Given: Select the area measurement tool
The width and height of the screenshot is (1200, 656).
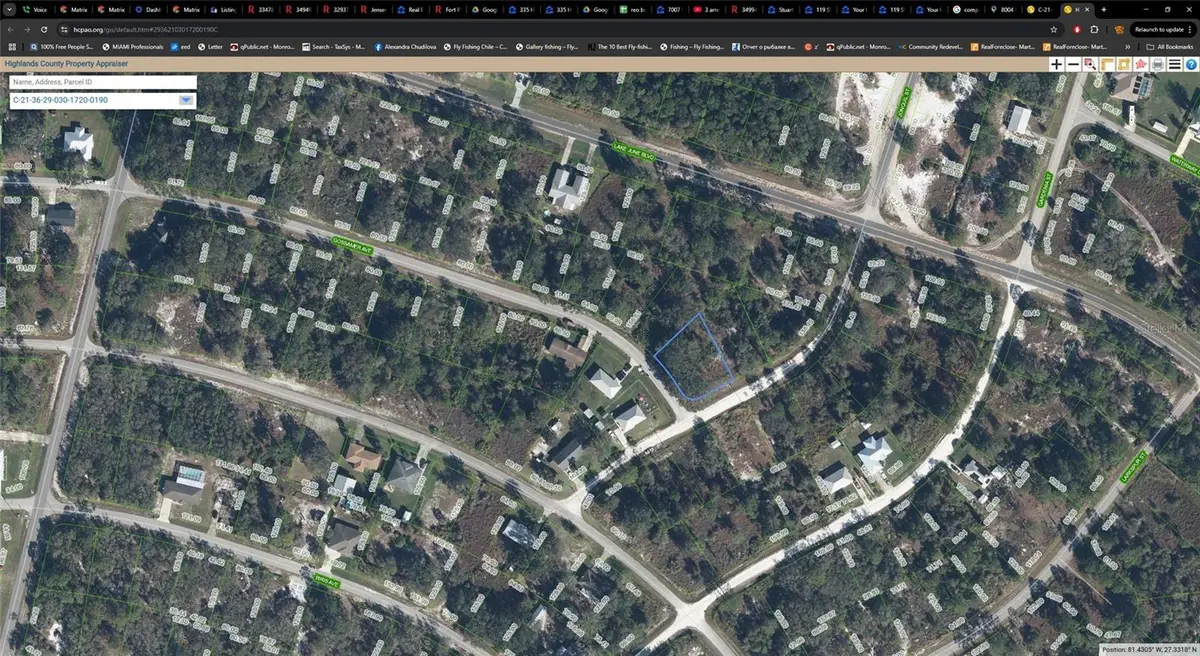Looking at the screenshot, I should pyautogui.click(x=1122, y=63).
